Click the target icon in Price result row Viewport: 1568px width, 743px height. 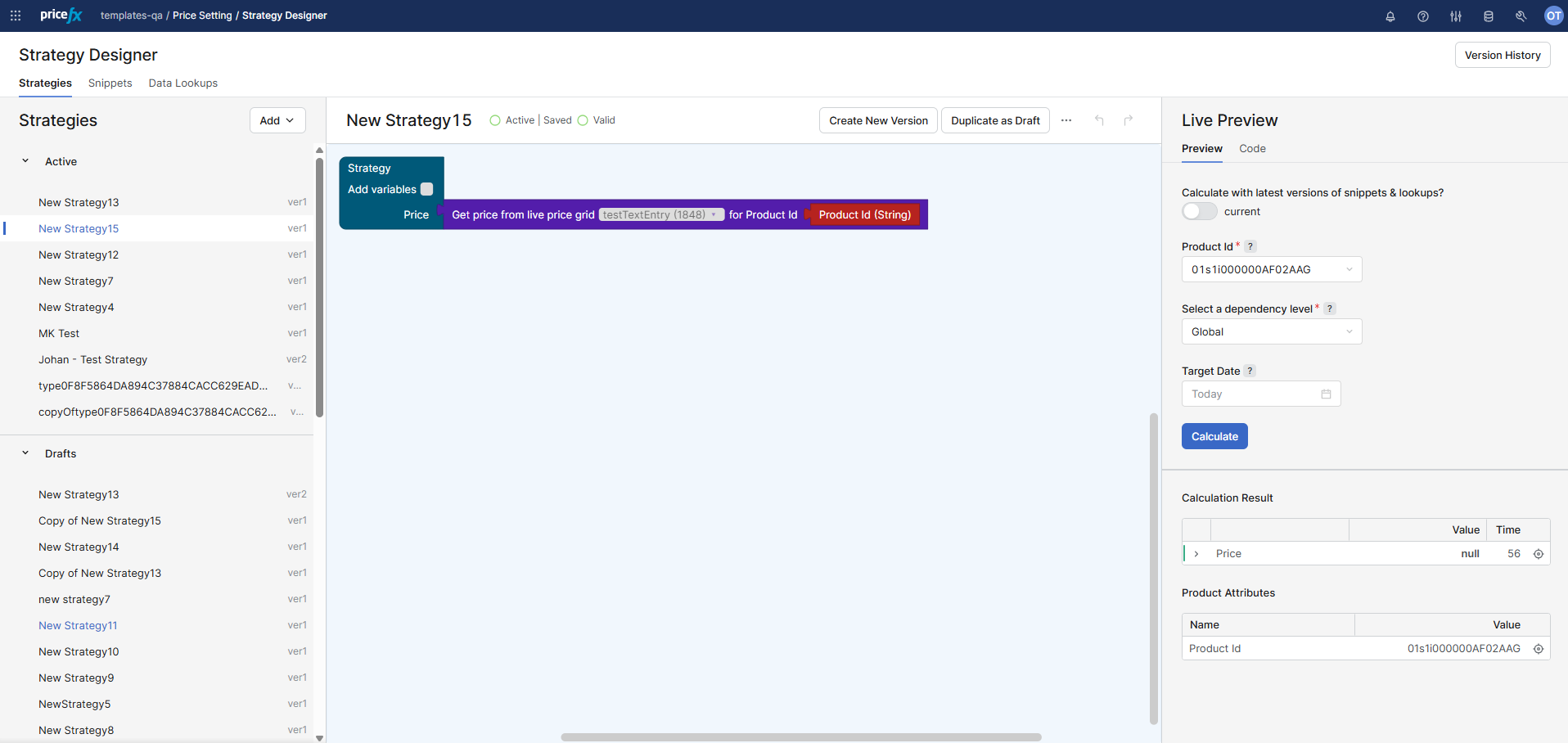[x=1538, y=554]
